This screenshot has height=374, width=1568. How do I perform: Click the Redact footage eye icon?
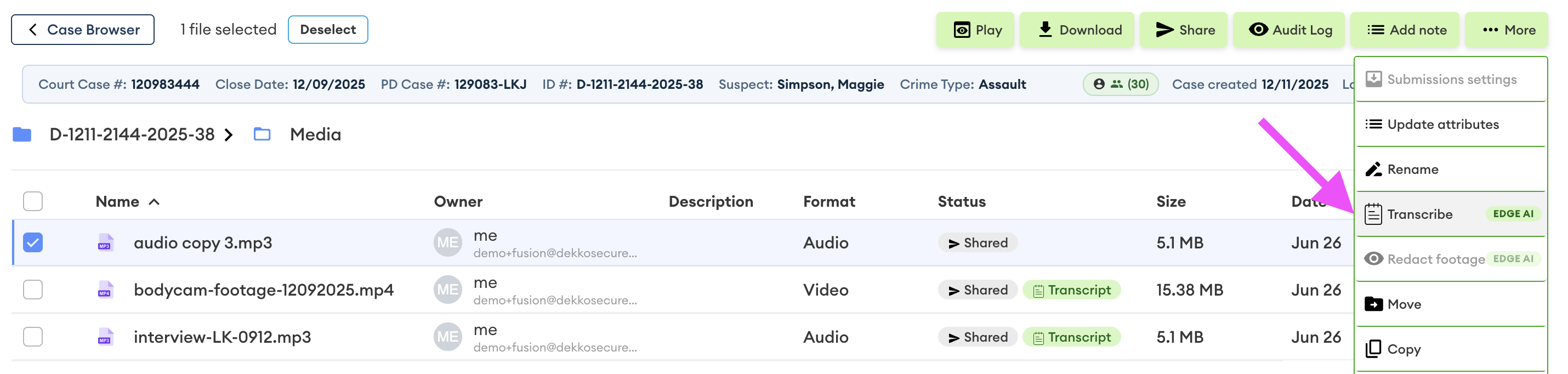pos(1373,259)
